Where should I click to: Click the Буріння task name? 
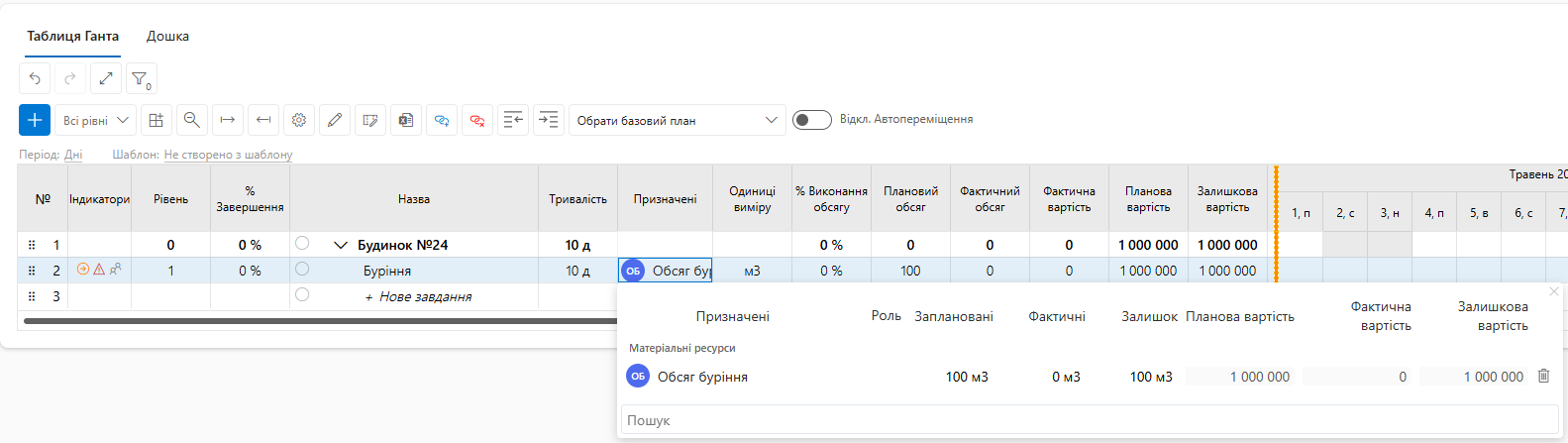coord(387,271)
